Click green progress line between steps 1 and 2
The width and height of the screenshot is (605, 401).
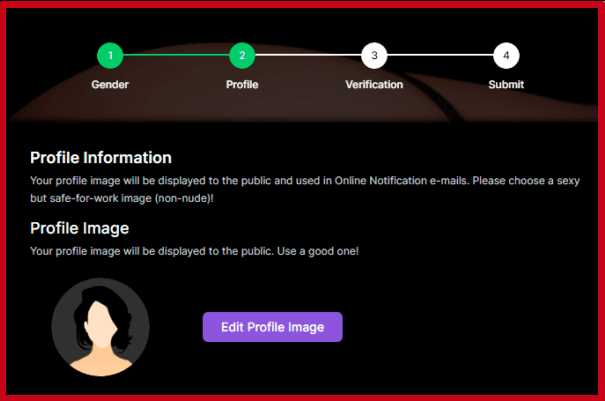tap(176, 56)
